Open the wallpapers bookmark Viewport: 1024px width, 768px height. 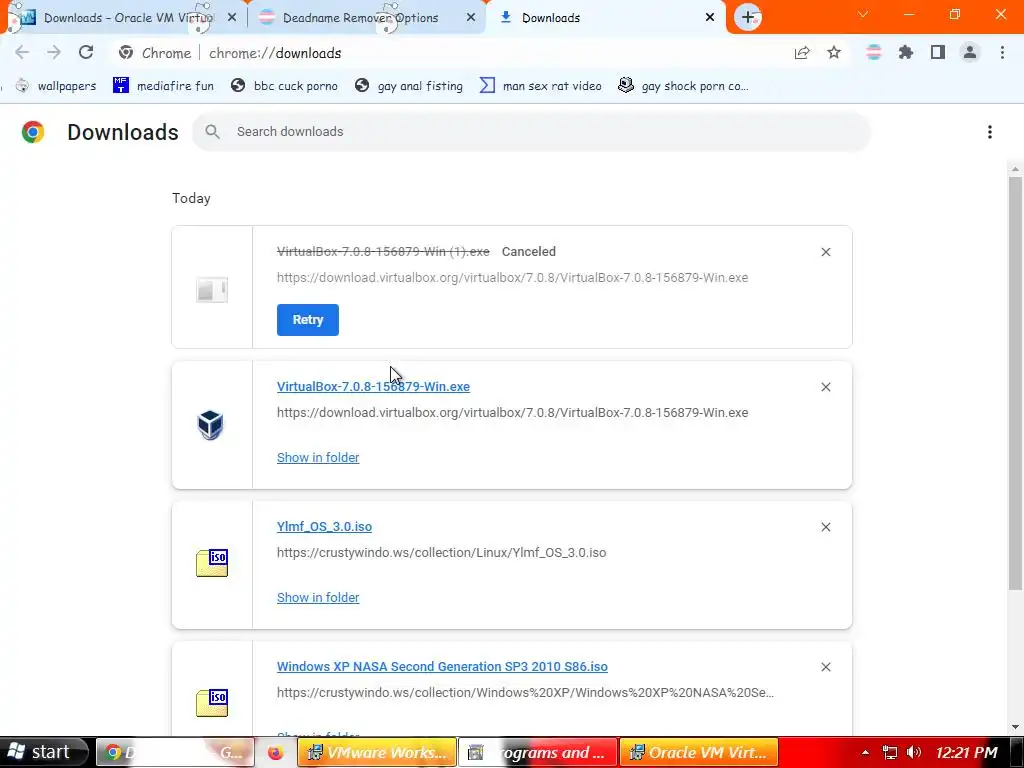tap(56, 86)
